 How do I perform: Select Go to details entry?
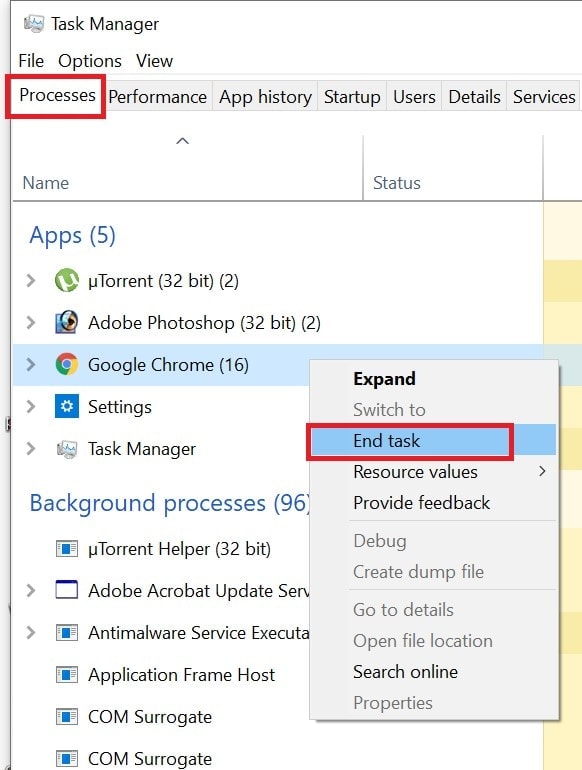click(x=434, y=609)
